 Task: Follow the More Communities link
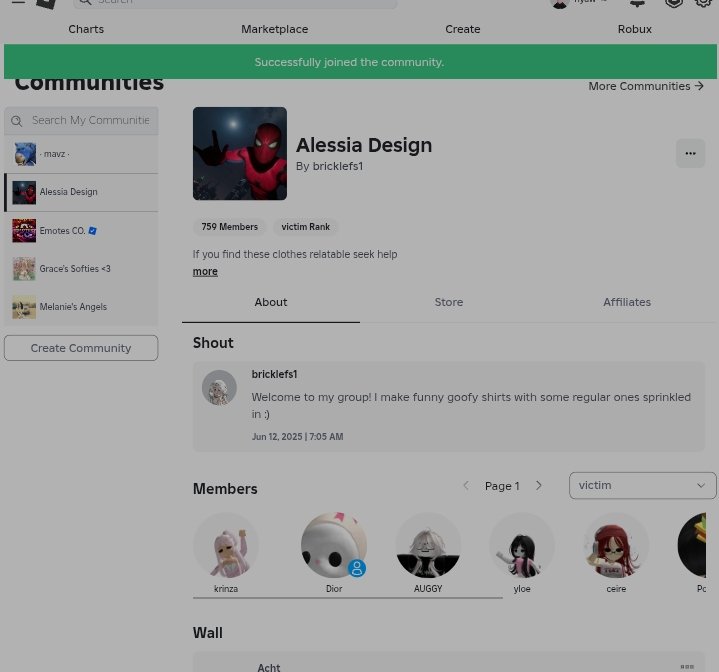pyautogui.click(x=646, y=86)
